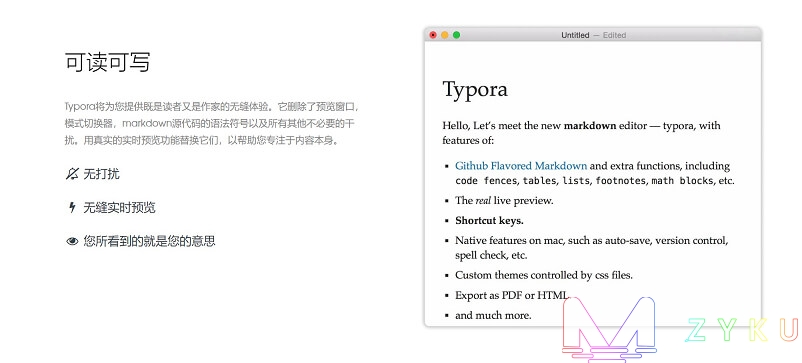This screenshot has height=363, width=802.
Task: Click the 您所看到的就是您的意思 label
Action: pos(149,241)
